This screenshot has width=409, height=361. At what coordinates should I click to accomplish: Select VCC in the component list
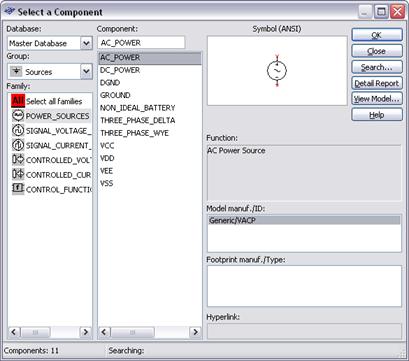(x=107, y=146)
